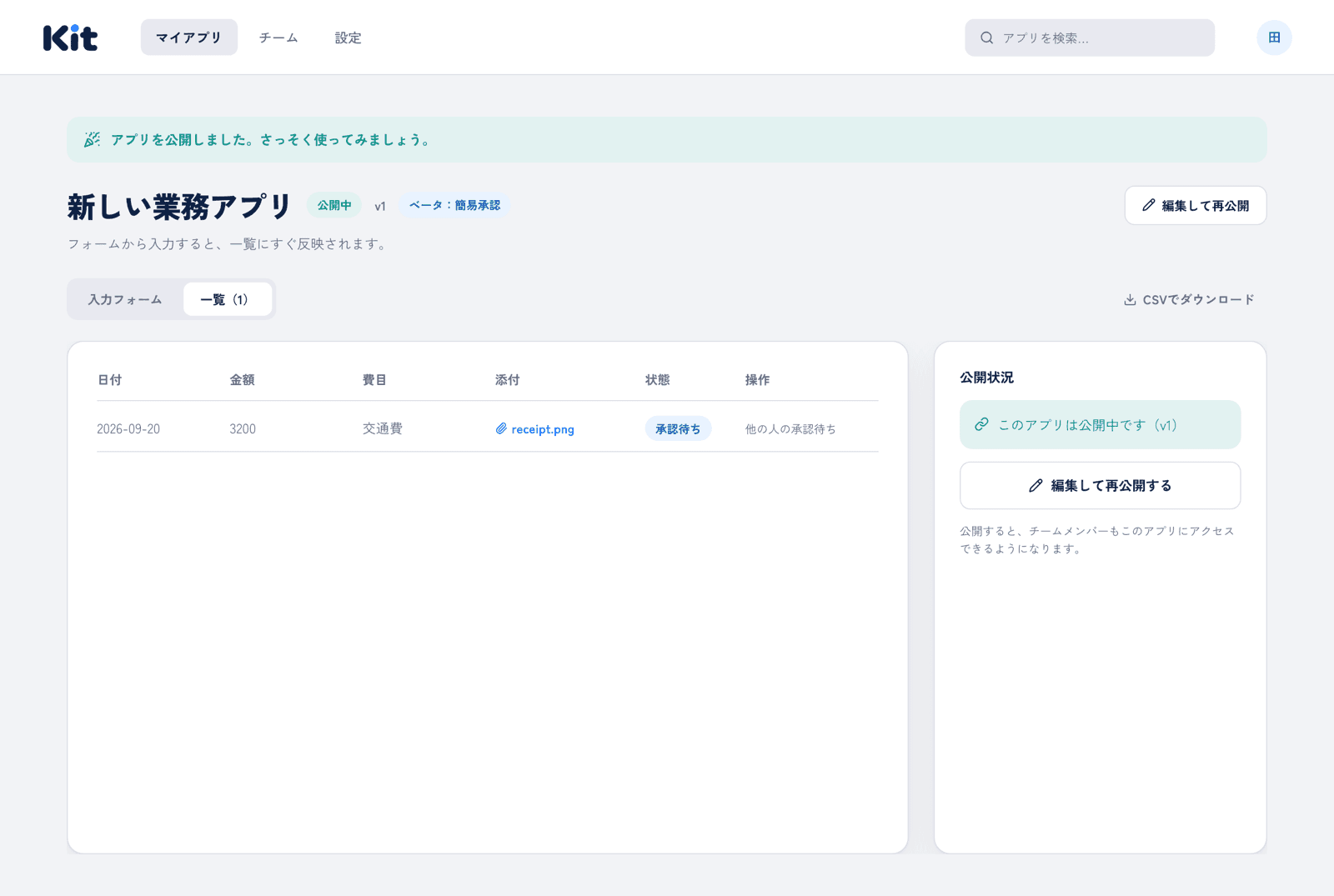Click the paperclip icon beside receipt.png

click(501, 428)
